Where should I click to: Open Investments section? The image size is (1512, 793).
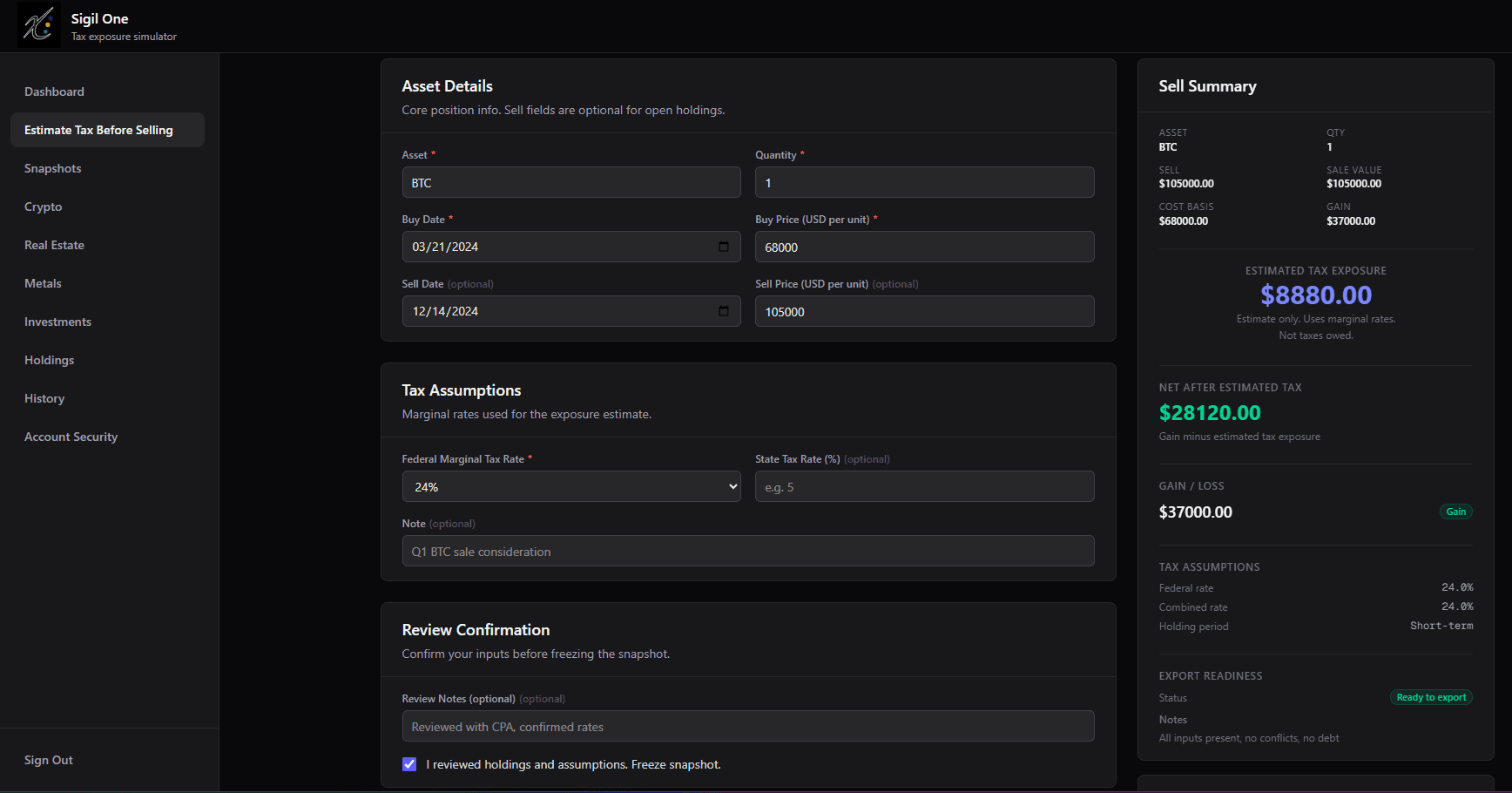(x=57, y=322)
